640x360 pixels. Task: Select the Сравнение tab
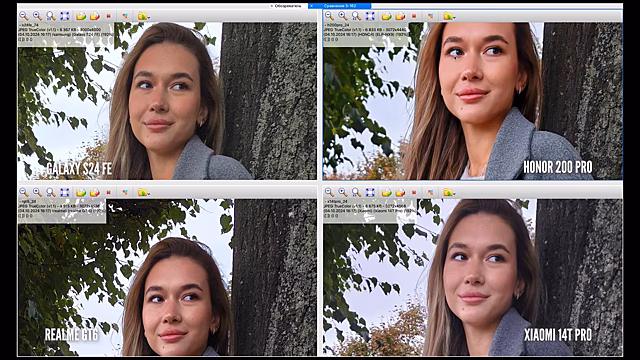(340, 6)
